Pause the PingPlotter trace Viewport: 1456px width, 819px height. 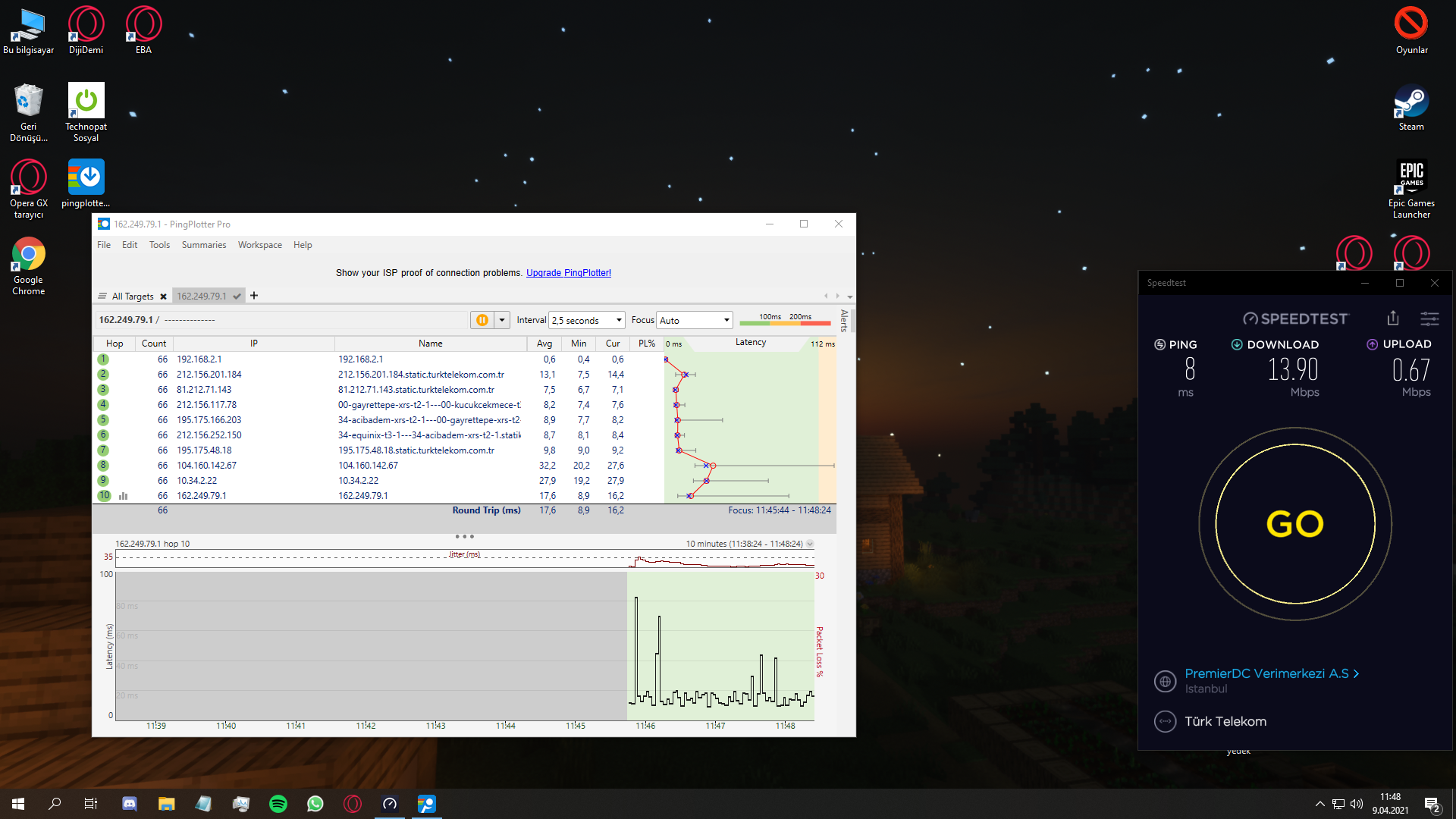(x=482, y=320)
